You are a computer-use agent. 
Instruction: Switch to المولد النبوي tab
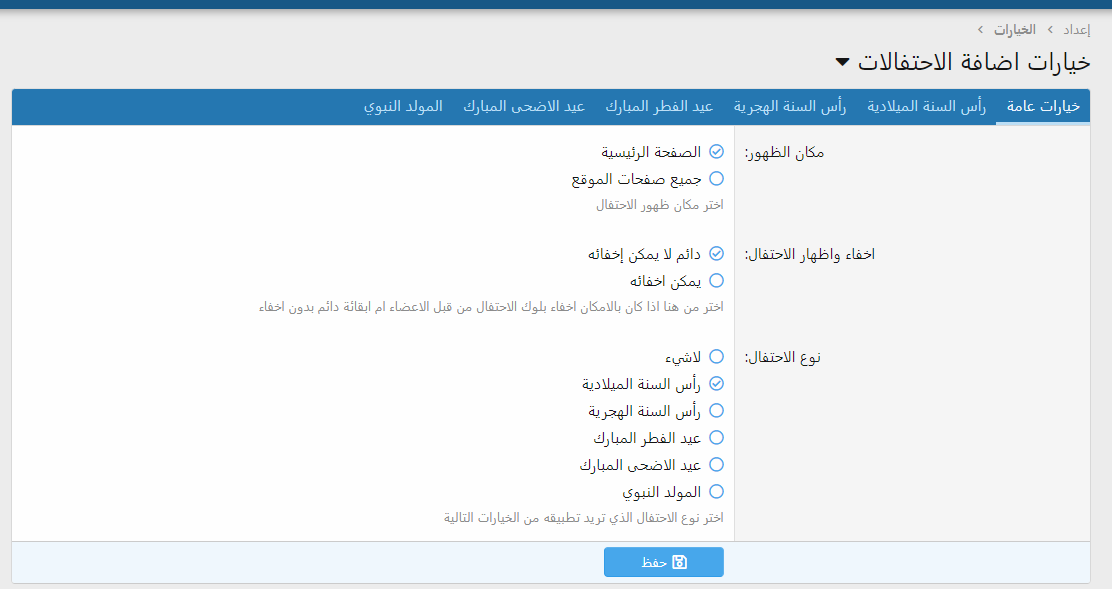coord(403,107)
